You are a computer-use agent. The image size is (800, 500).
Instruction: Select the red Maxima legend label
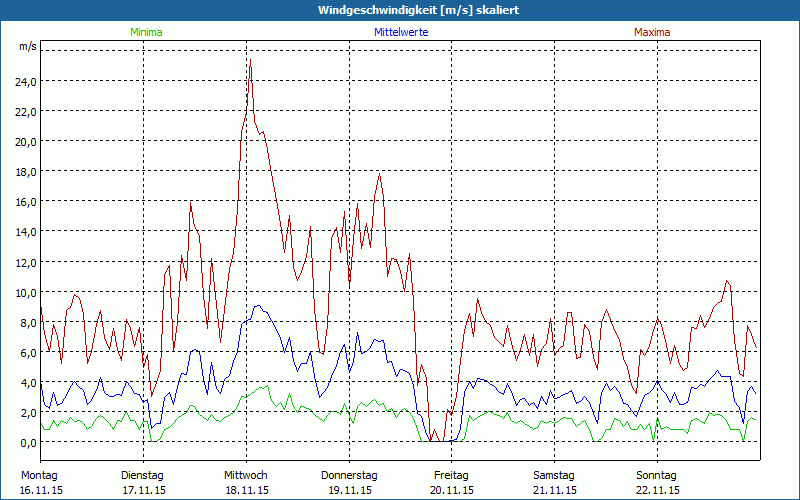click(652, 32)
